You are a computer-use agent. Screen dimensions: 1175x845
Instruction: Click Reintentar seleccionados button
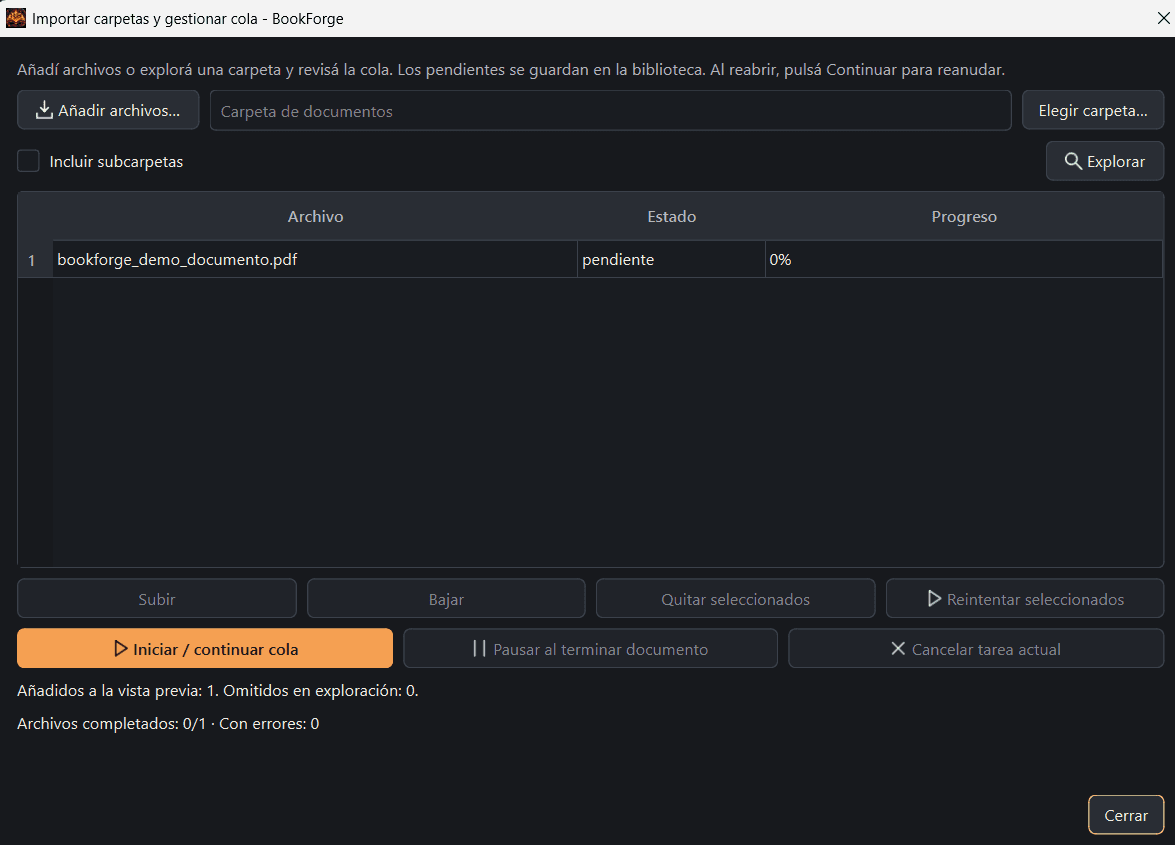click(1024, 599)
